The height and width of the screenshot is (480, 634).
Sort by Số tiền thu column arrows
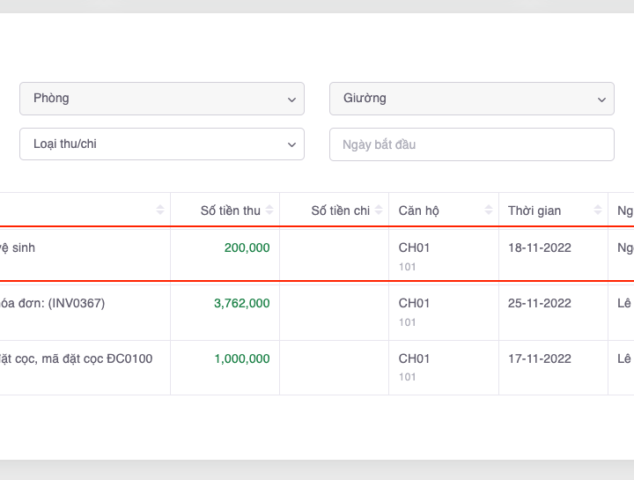[270, 210]
